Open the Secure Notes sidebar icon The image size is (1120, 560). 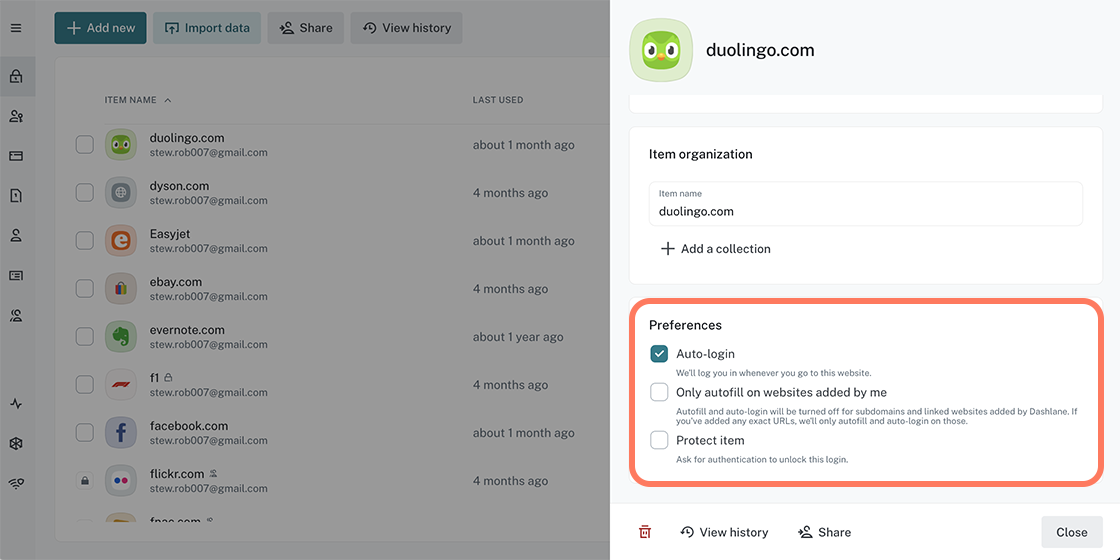pyautogui.click(x=16, y=196)
